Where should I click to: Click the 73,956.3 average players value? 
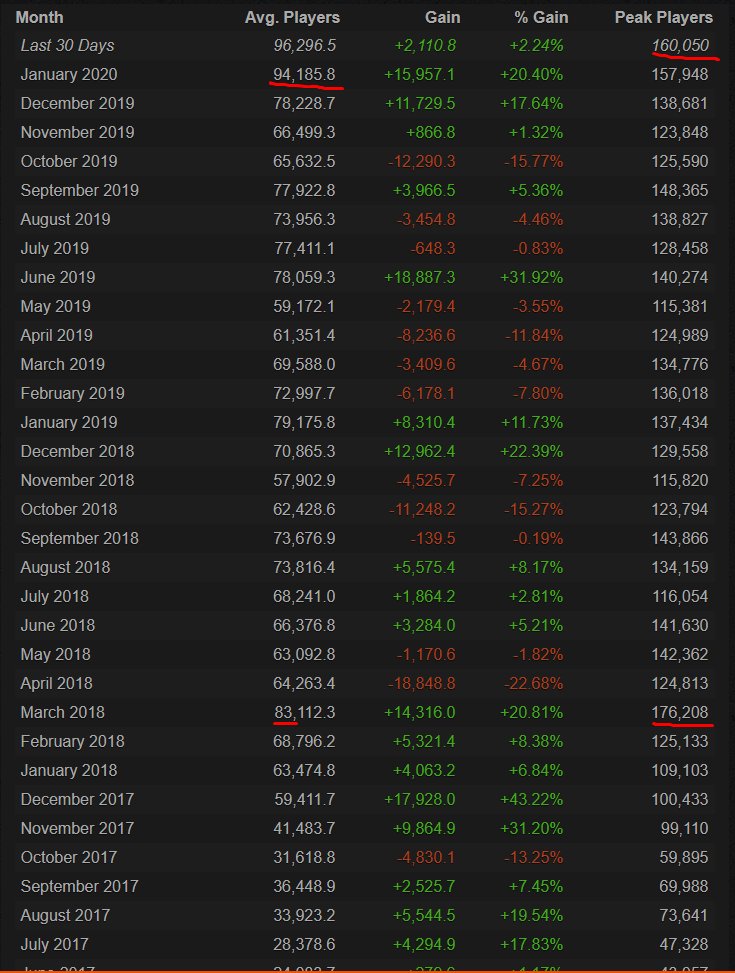(304, 219)
